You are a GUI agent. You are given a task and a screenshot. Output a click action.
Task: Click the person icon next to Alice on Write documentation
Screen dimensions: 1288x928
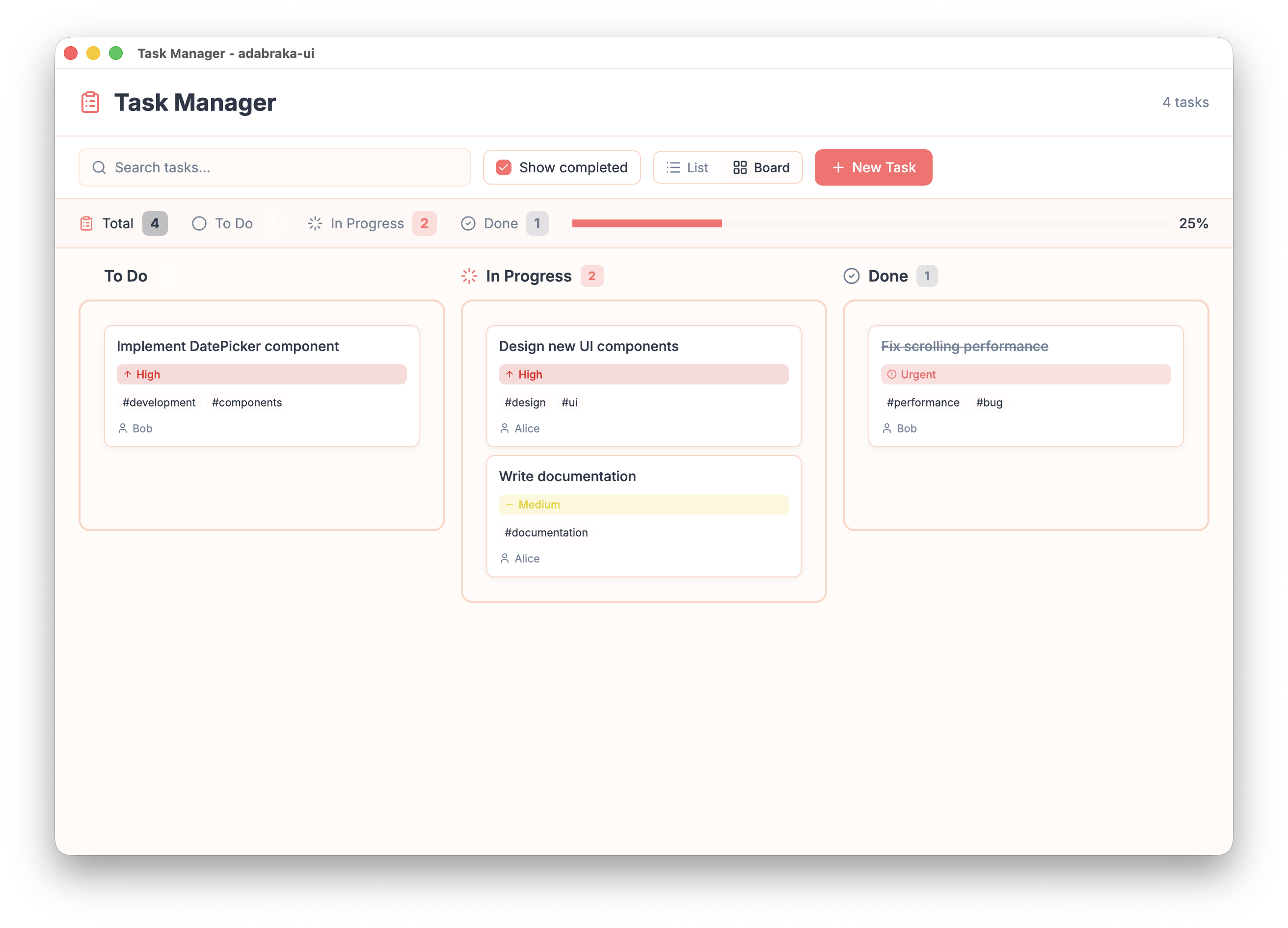click(x=505, y=558)
